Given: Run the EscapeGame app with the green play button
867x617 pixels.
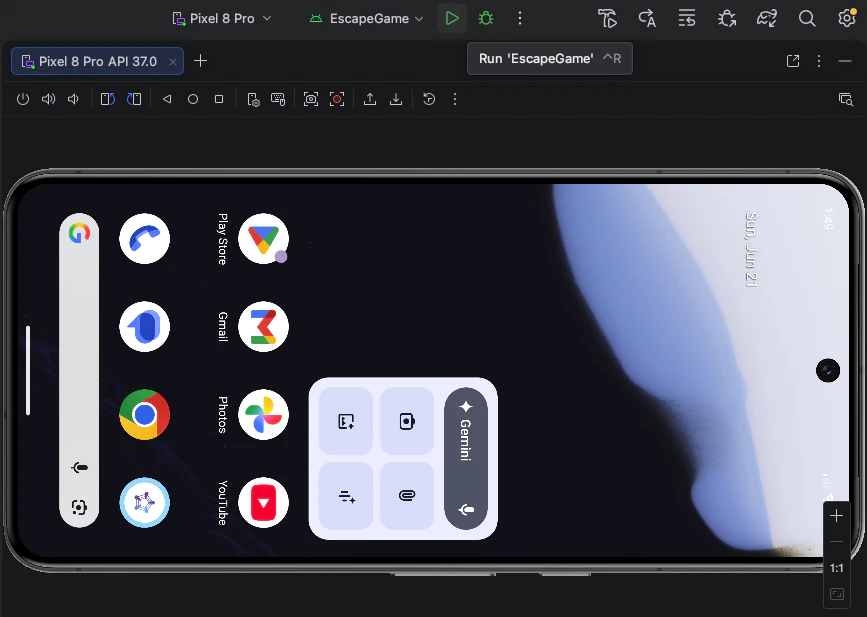Looking at the screenshot, I should [452, 18].
